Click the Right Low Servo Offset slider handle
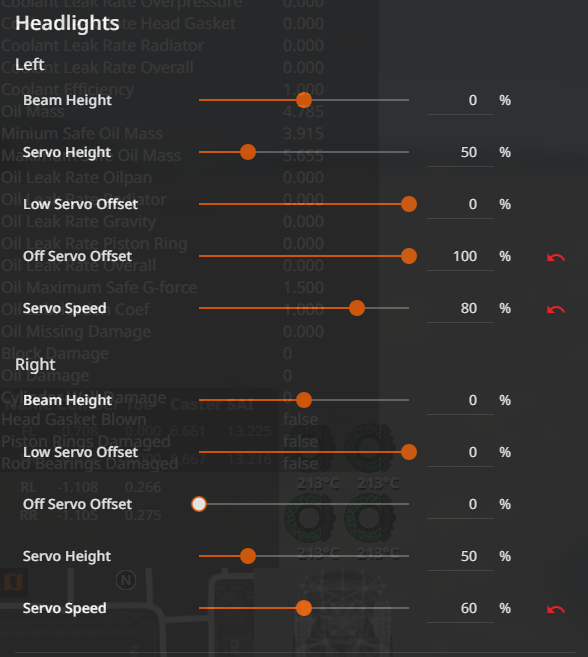 409,452
